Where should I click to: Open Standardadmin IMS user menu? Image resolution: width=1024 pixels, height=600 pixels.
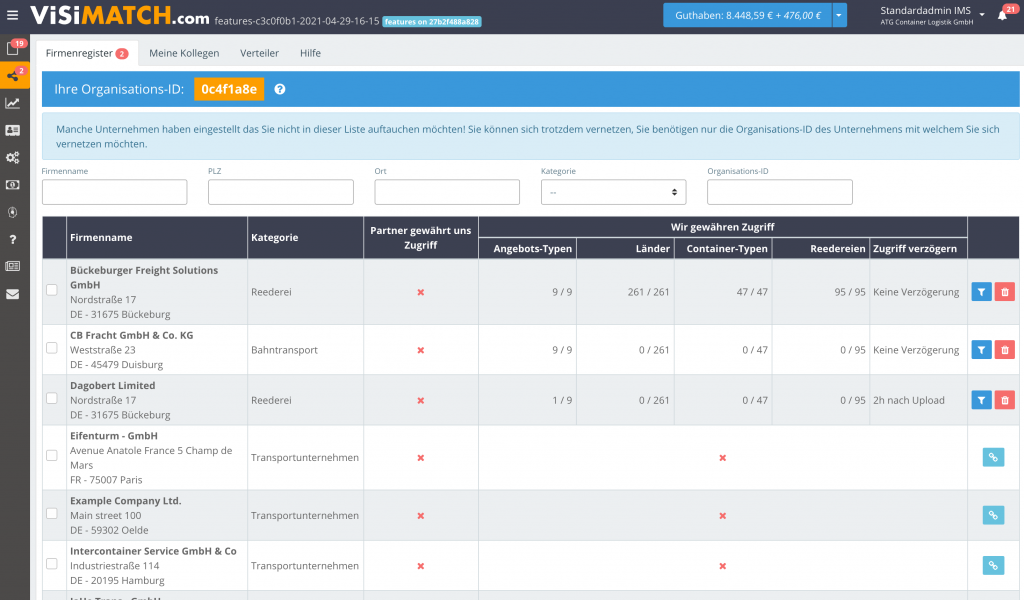tap(931, 15)
